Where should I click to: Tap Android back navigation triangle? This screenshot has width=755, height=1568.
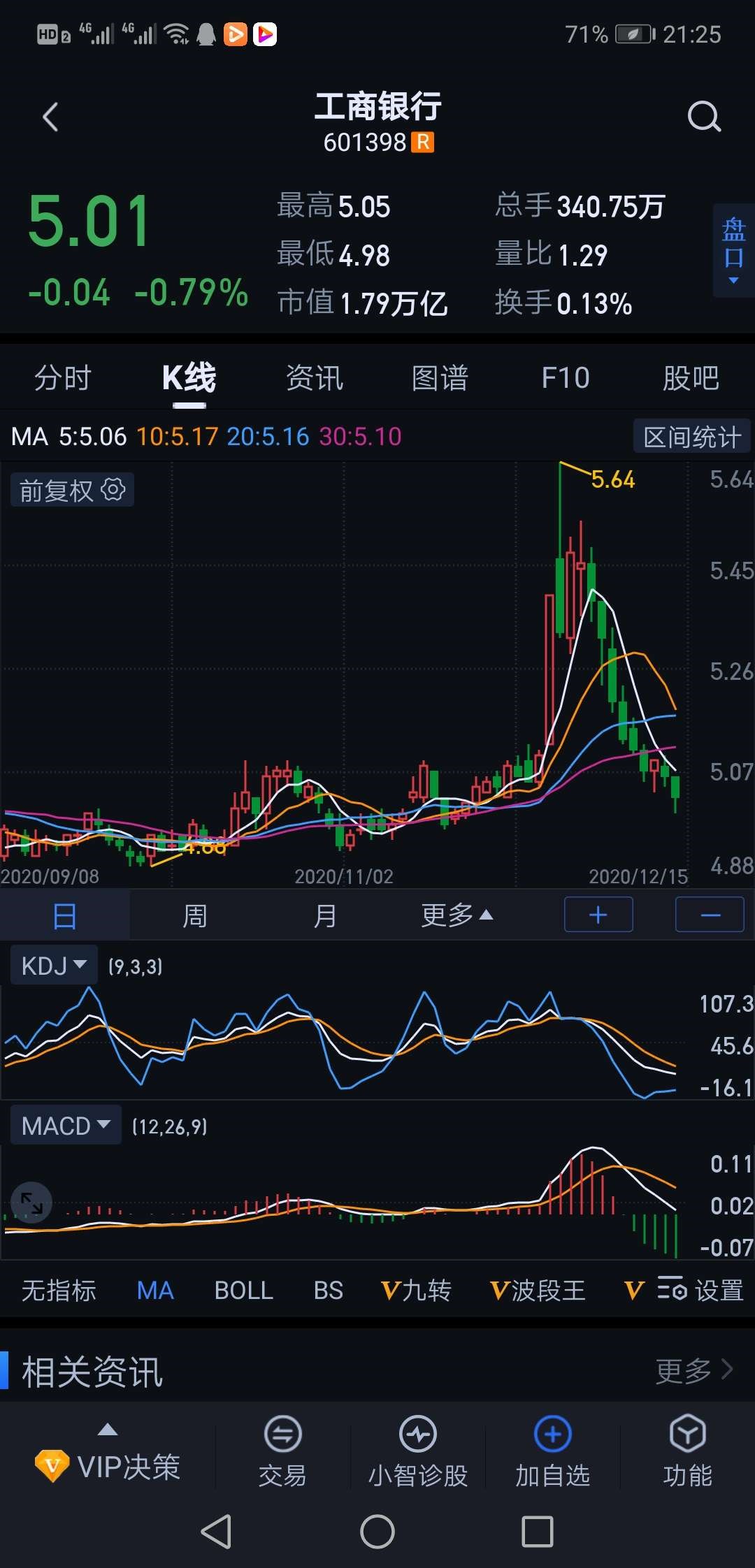tap(216, 1532)
